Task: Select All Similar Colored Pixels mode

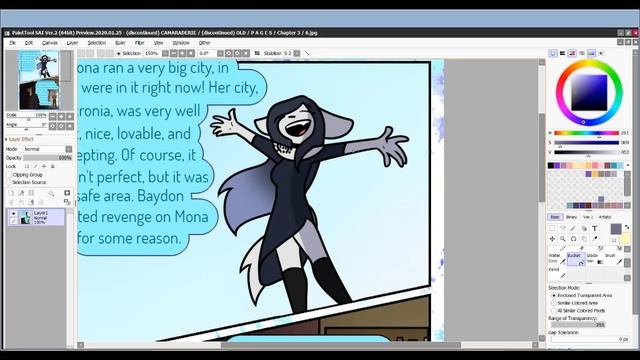Action: click(554, 311)
